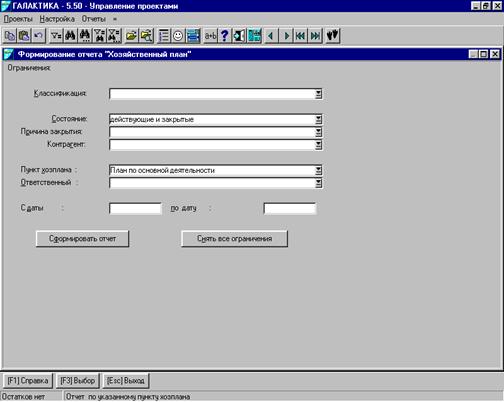Click the С даты input field
This screenshot has height=402, width=504.
click(135, 209)
